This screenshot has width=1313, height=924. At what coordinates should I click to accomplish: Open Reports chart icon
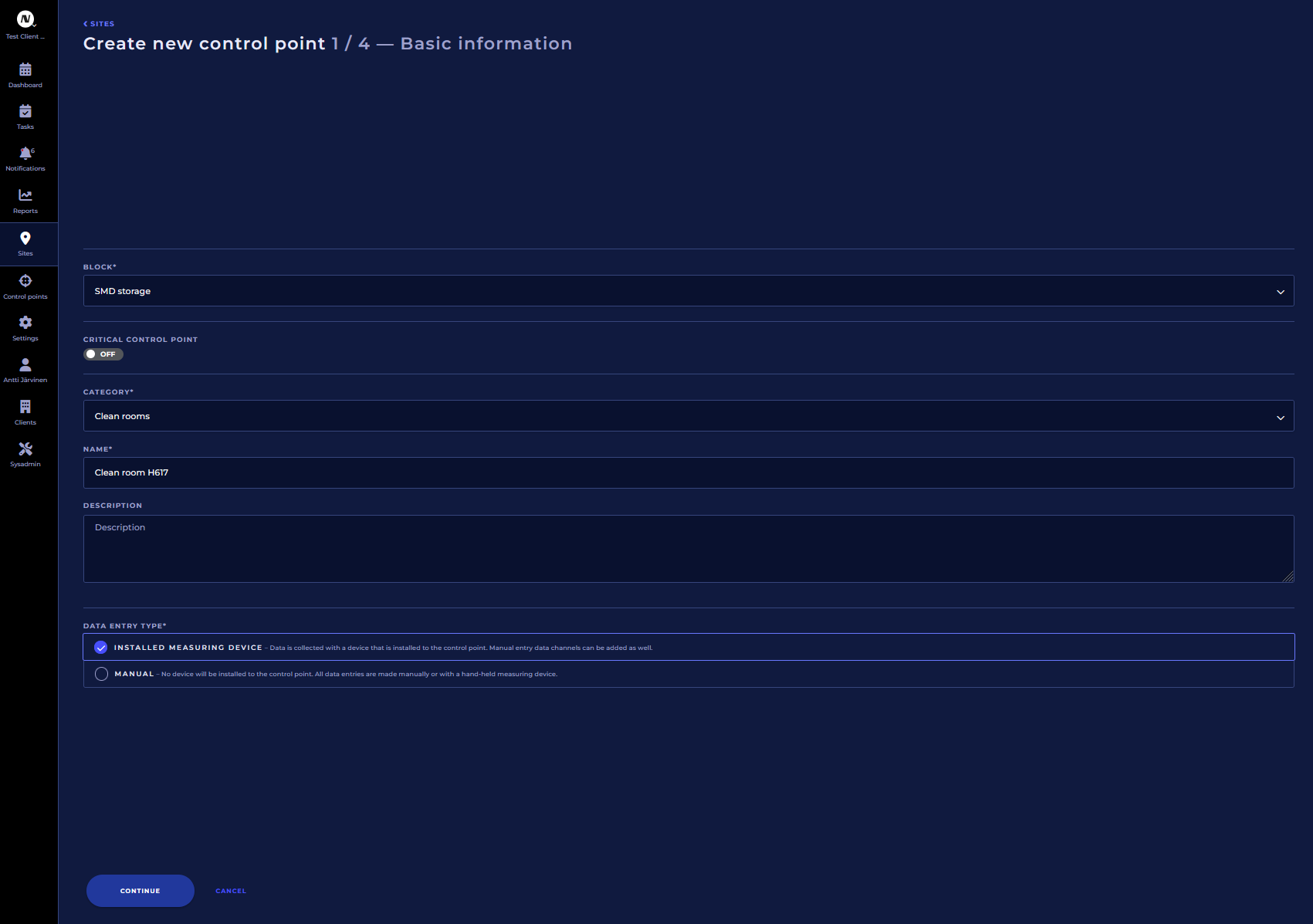click(25, 196)
